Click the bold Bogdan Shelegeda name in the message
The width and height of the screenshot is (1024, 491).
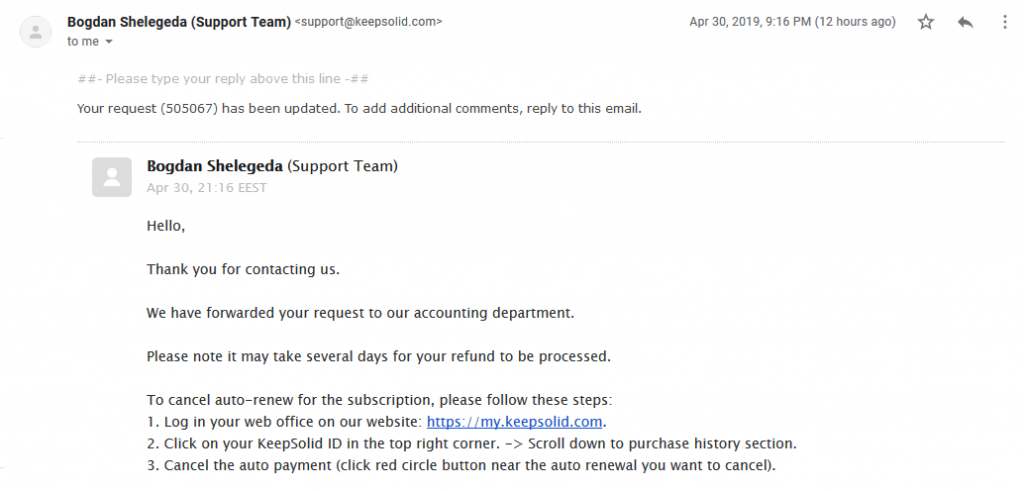point(215,166)
